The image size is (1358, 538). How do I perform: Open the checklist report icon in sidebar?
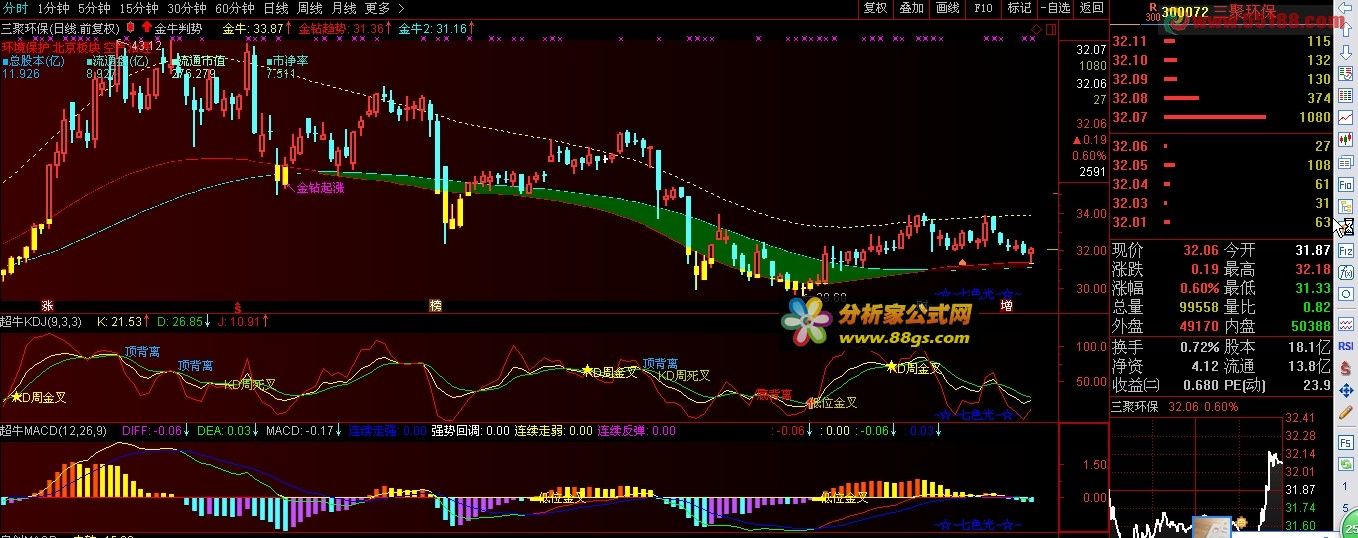coord(1346,74)
